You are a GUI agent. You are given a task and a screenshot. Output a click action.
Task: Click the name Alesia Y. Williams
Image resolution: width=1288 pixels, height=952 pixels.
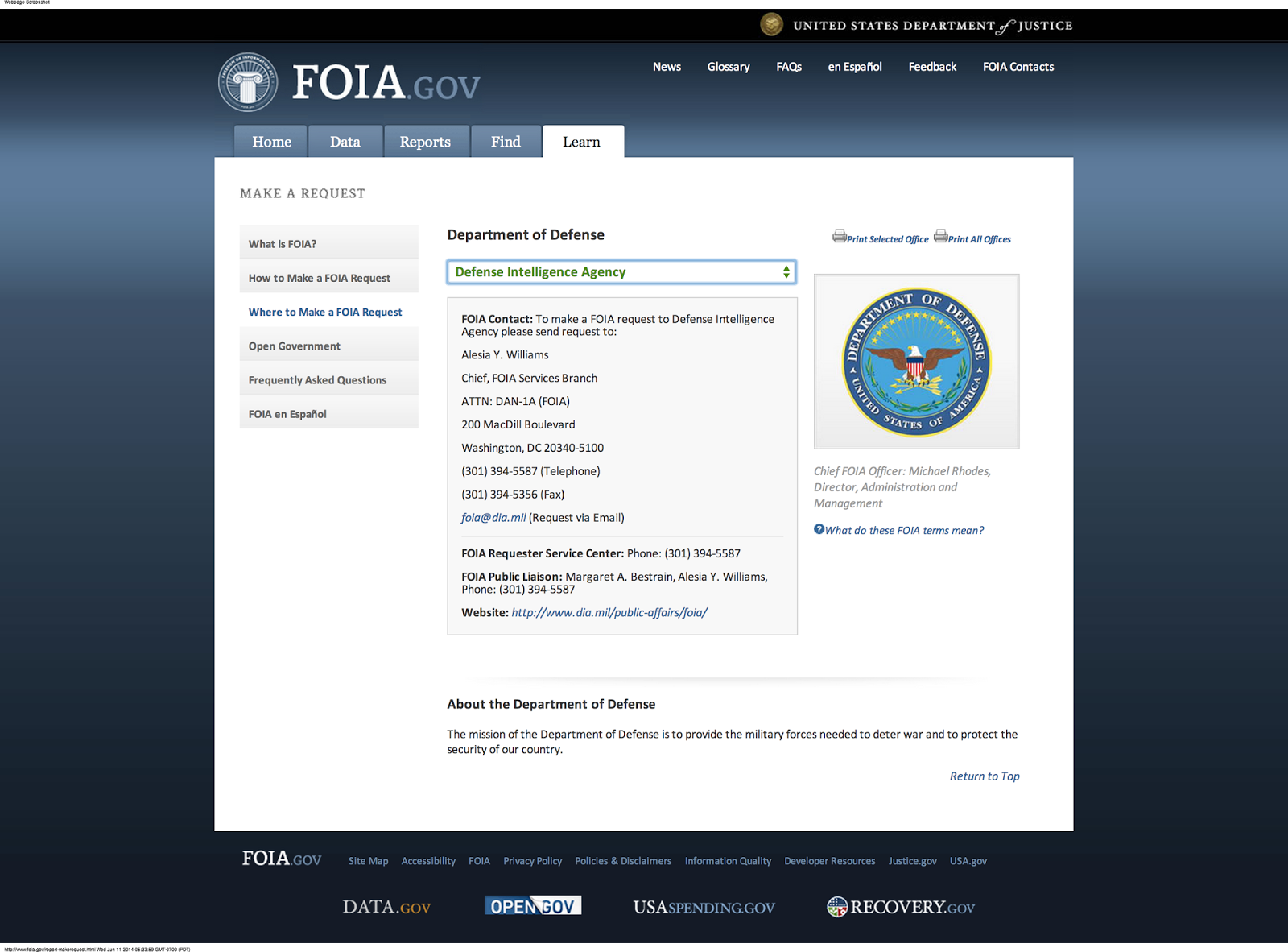pos(505,354)
